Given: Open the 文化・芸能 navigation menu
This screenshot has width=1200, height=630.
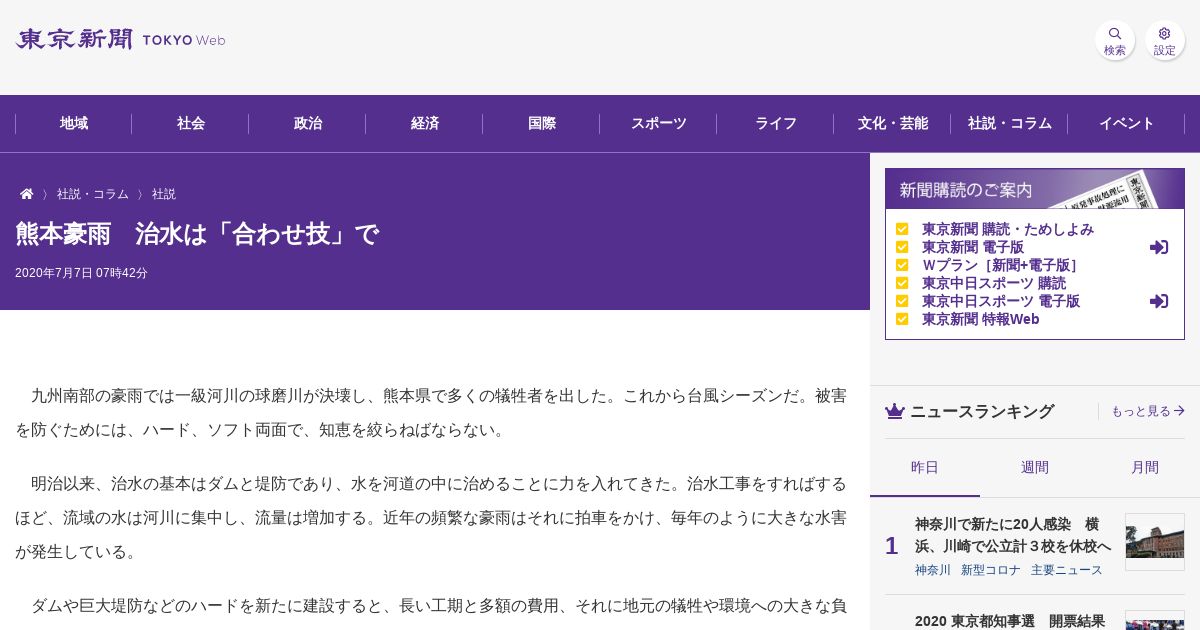Looking at the screenshot, I should coord(893,124).
